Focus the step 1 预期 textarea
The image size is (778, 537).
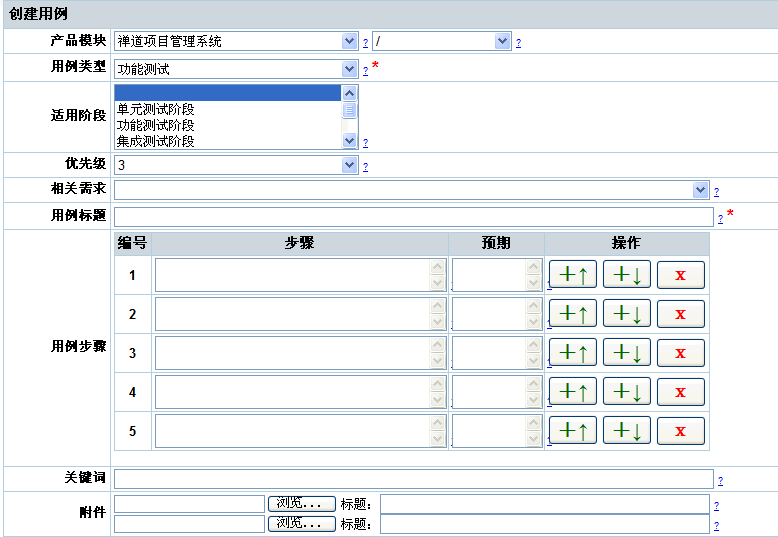click(497, 274)
